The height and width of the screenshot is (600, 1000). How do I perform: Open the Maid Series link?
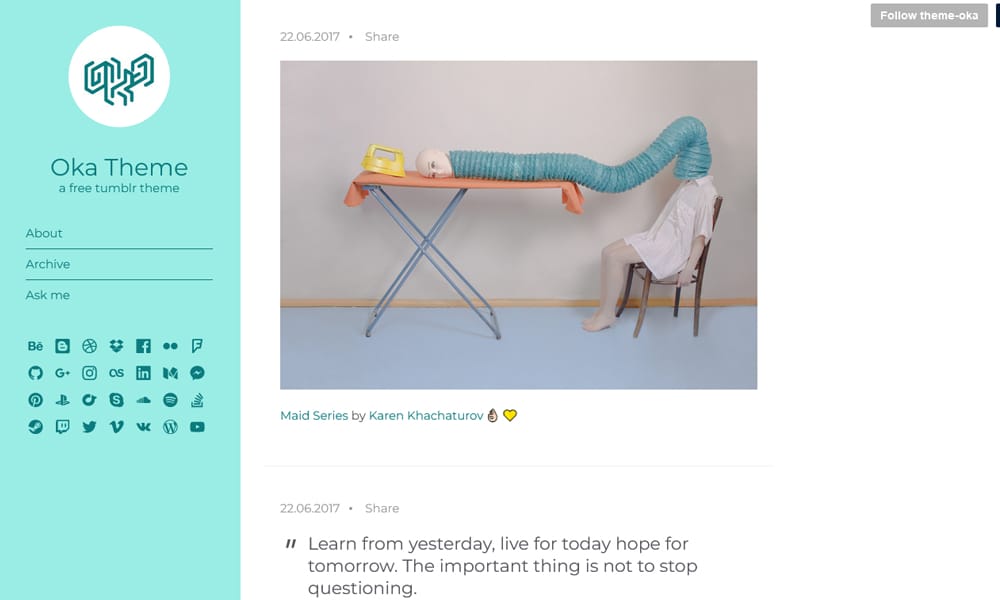tap(314, 416)
